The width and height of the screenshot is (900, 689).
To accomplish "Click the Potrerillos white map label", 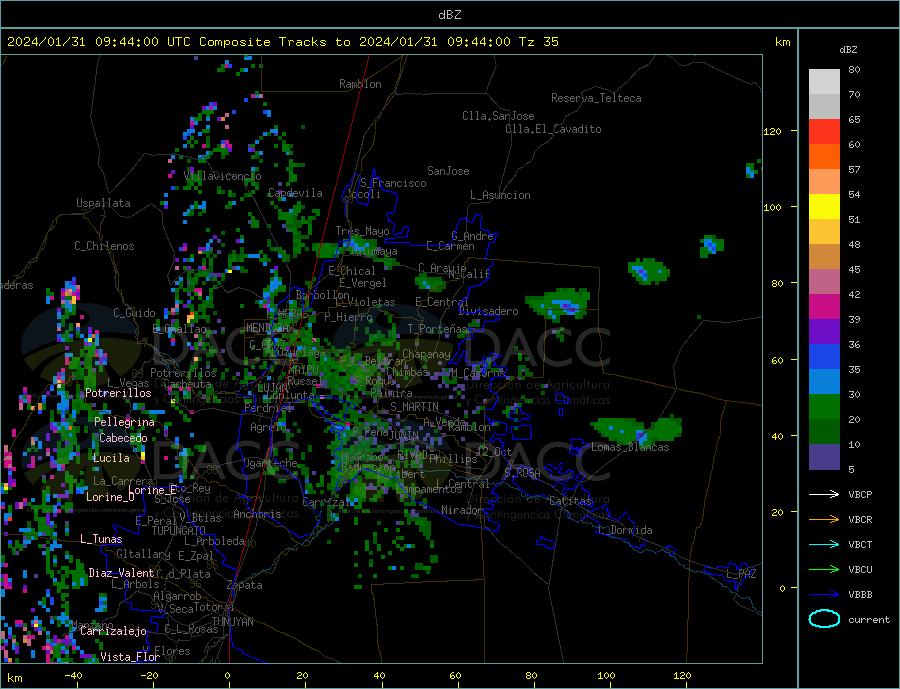I will pos(118,393).
